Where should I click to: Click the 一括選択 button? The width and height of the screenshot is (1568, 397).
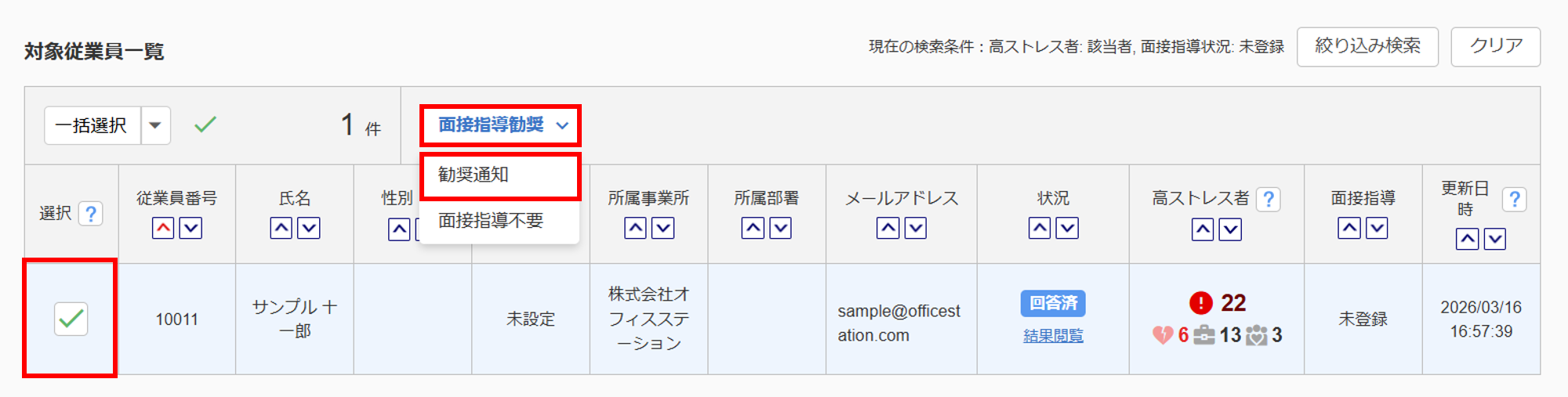92,125
